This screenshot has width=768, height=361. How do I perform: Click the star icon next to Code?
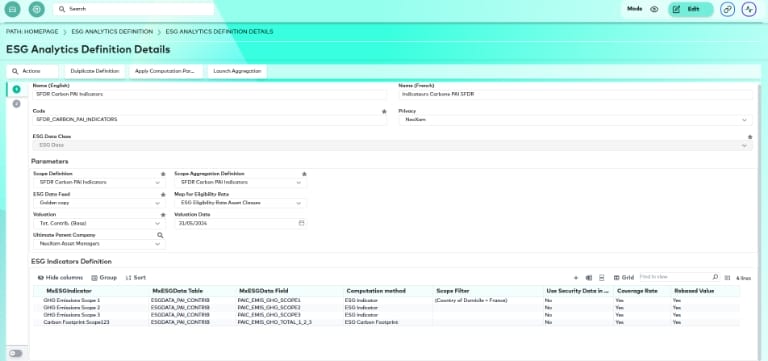tap(384, 112)
